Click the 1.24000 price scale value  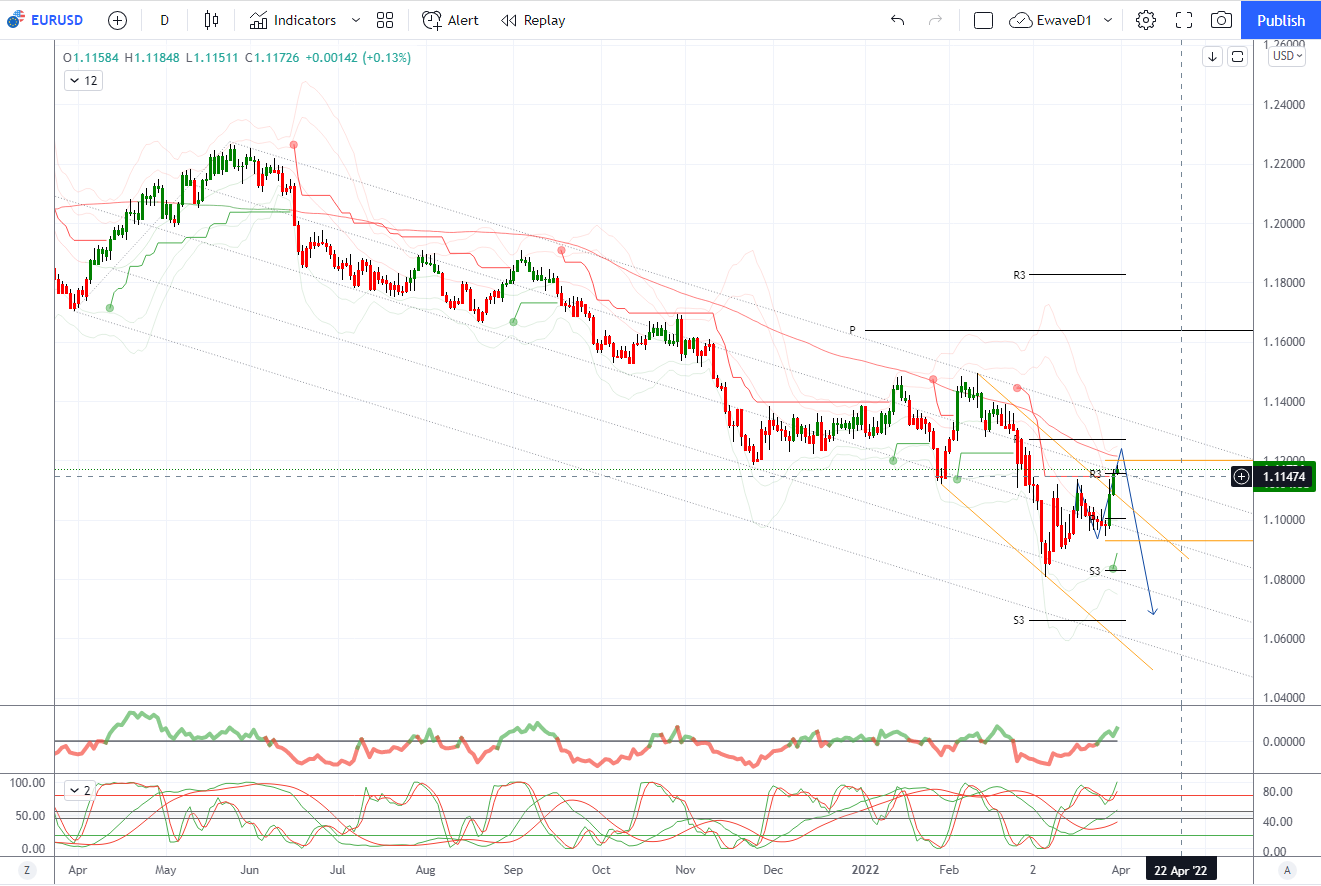(1283, 105)
